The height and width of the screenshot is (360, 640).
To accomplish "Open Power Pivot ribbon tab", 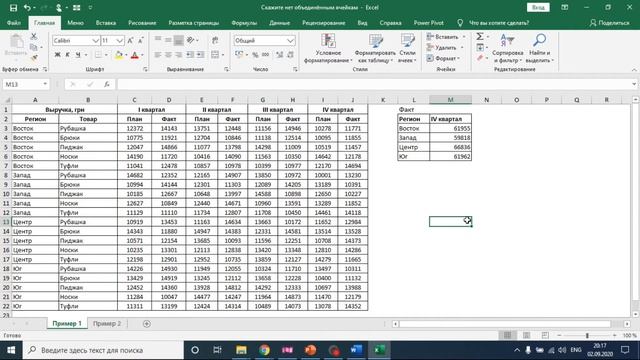I will click(429, 23).
